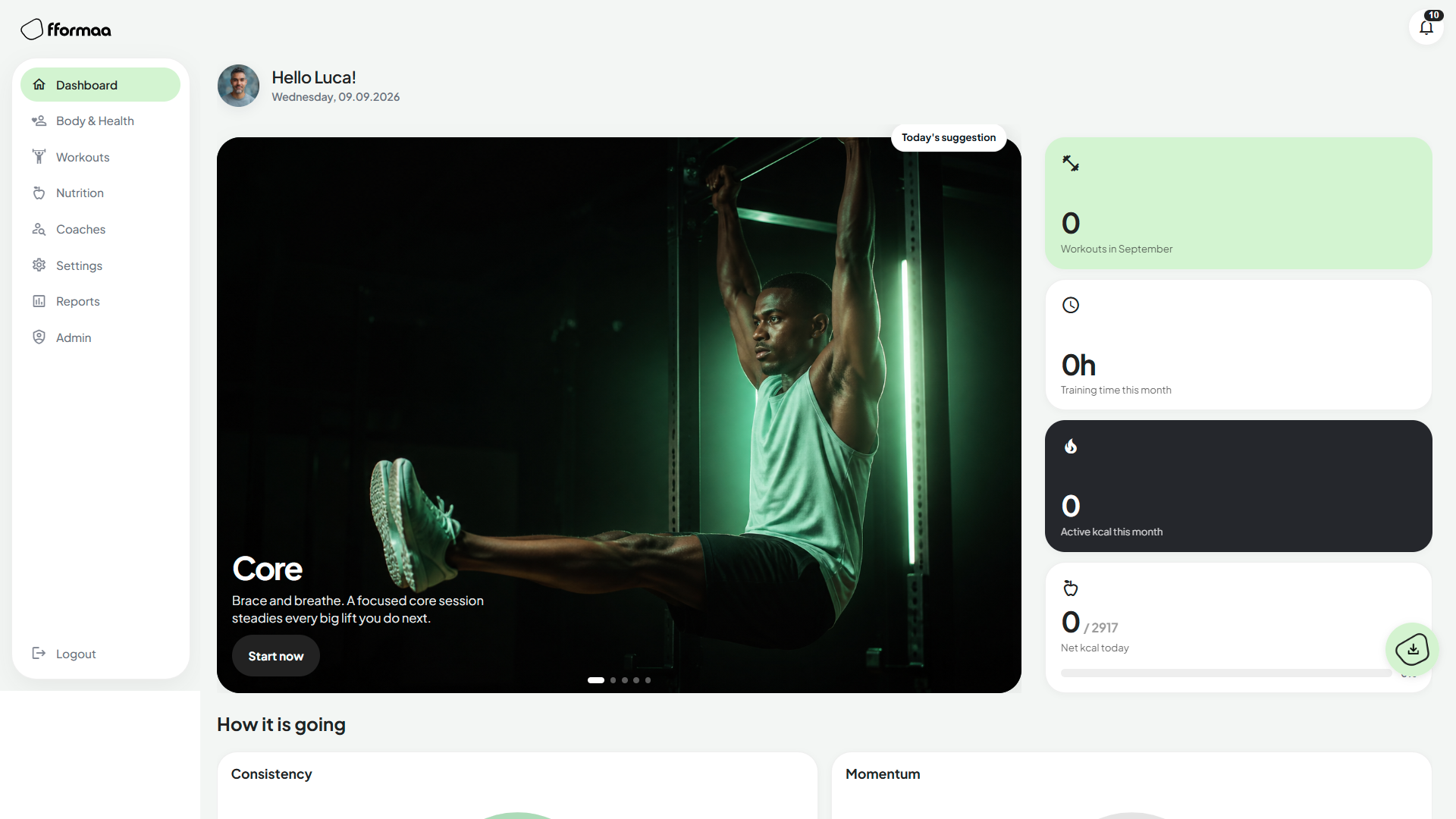Click the Body & Health sidebar icon
This screenshot has width=1456, height=819.
coord(39,121)
